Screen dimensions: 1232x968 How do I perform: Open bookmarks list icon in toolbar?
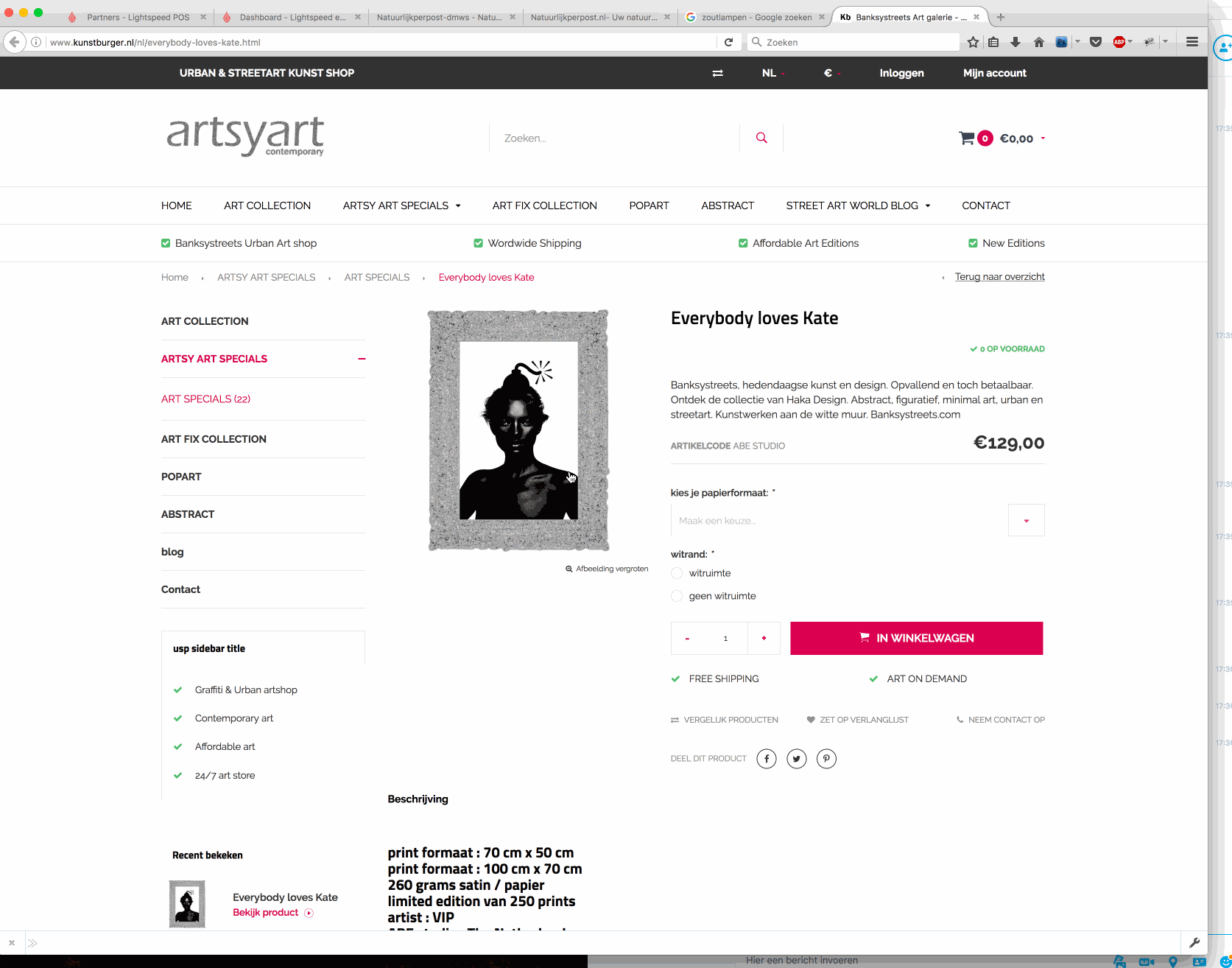(993, 42)
